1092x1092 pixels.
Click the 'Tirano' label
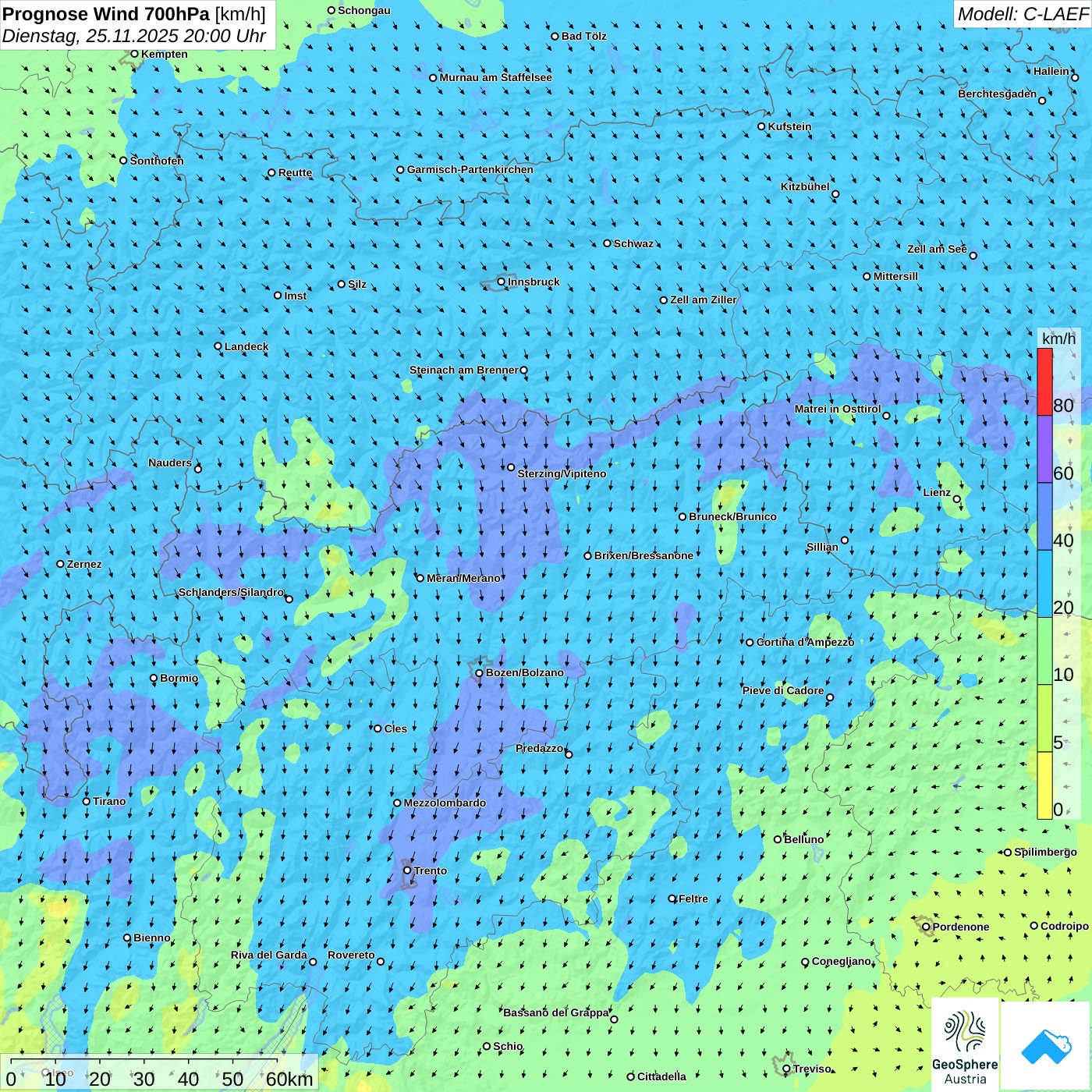click(x=109, y=801)
